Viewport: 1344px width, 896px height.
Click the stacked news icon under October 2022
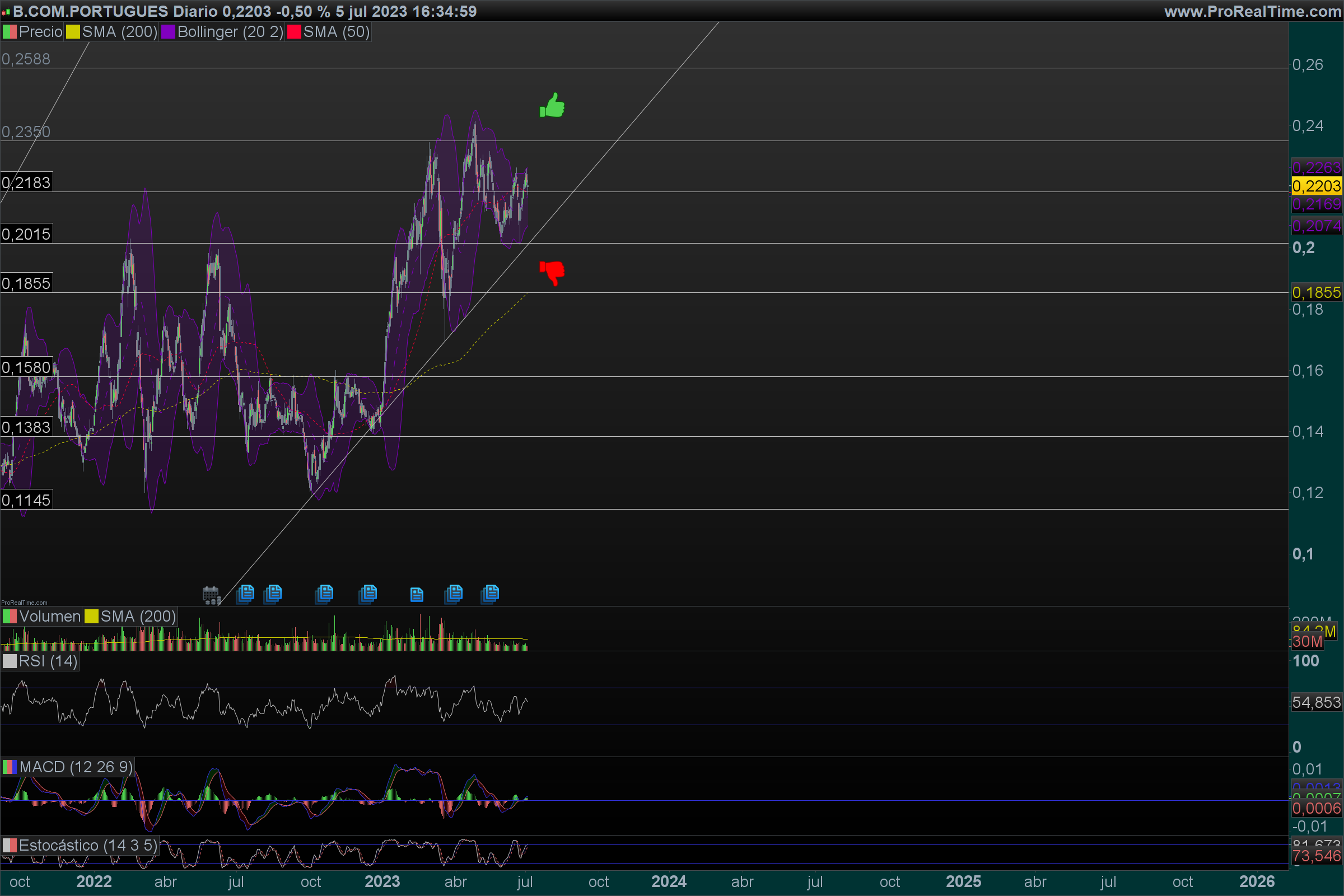click(x=325, y=594)
